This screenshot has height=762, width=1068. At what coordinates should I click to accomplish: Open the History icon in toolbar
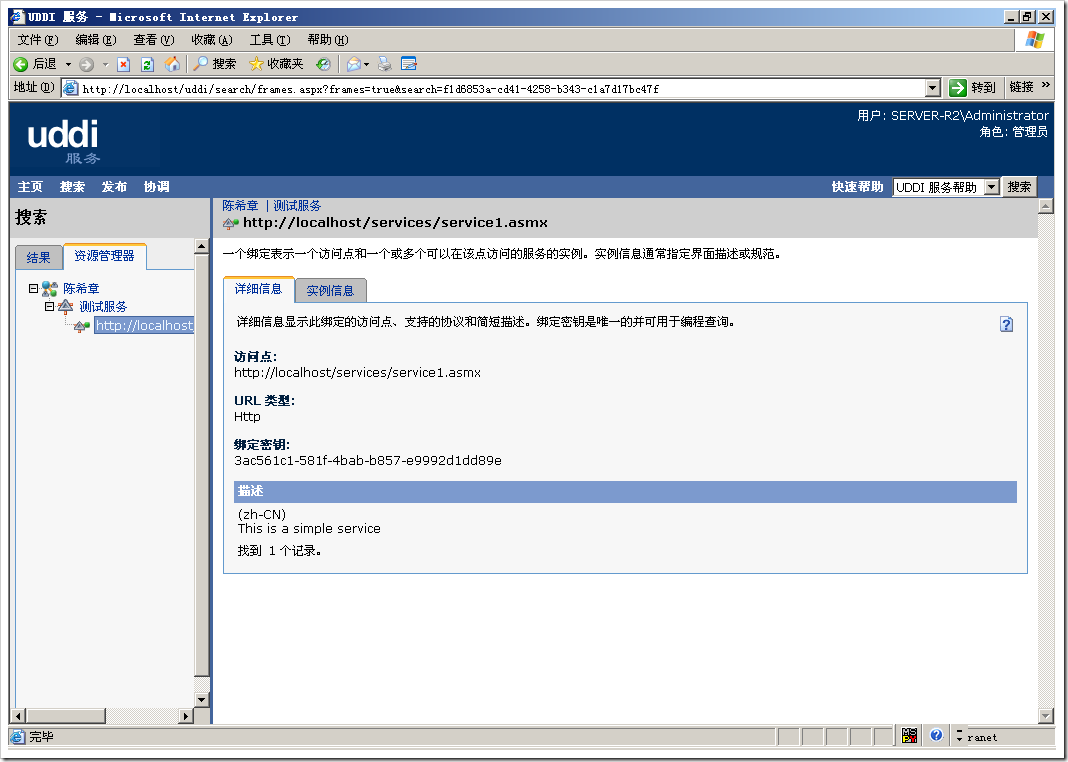point(323,64)
